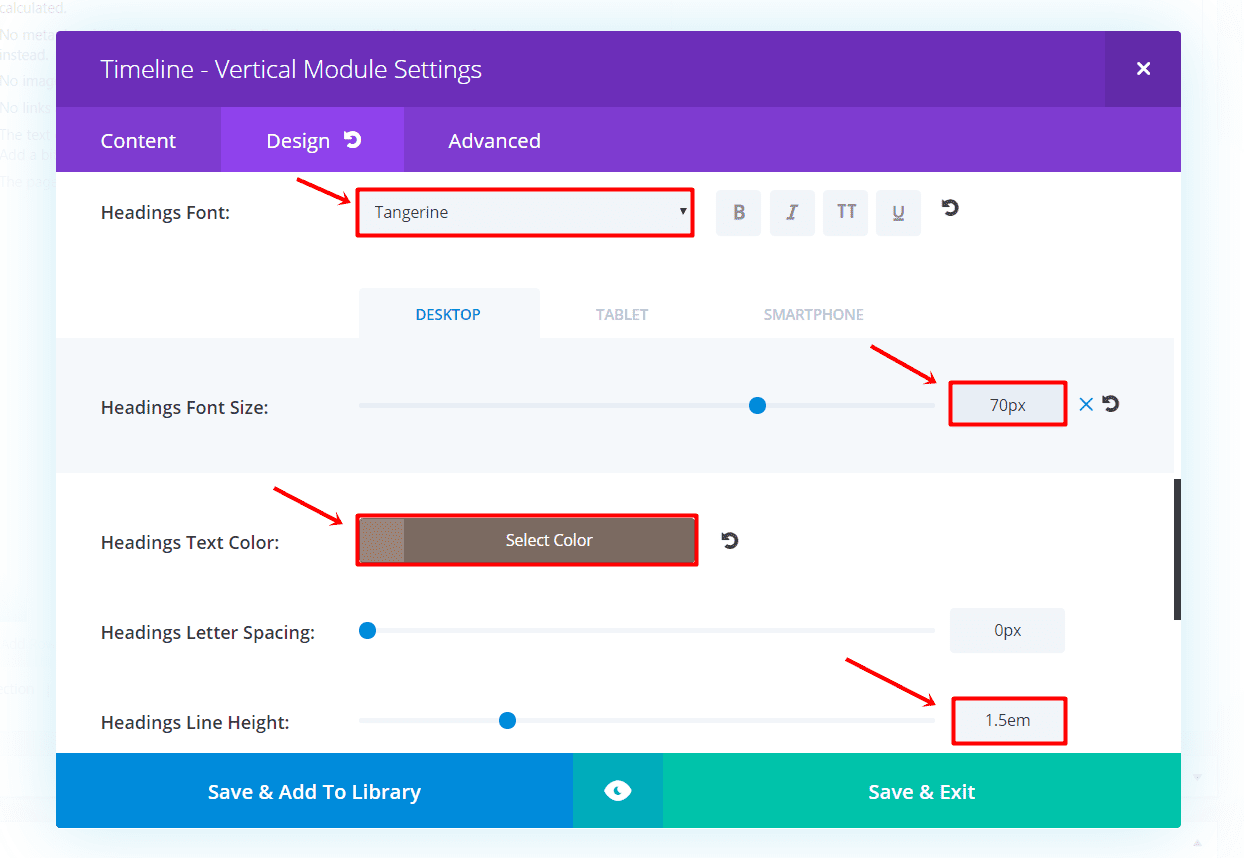This screenshot has width=1244, height=858.
Task: Click Save & Add To Library
Action: click(x=314, y=791)
